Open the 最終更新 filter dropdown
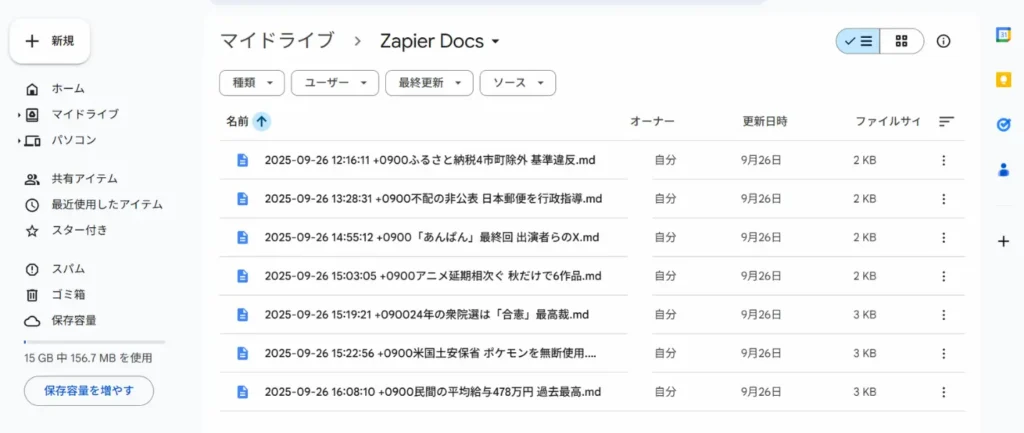The width and height of the screenshot is (1024, 433). (429, 83)
